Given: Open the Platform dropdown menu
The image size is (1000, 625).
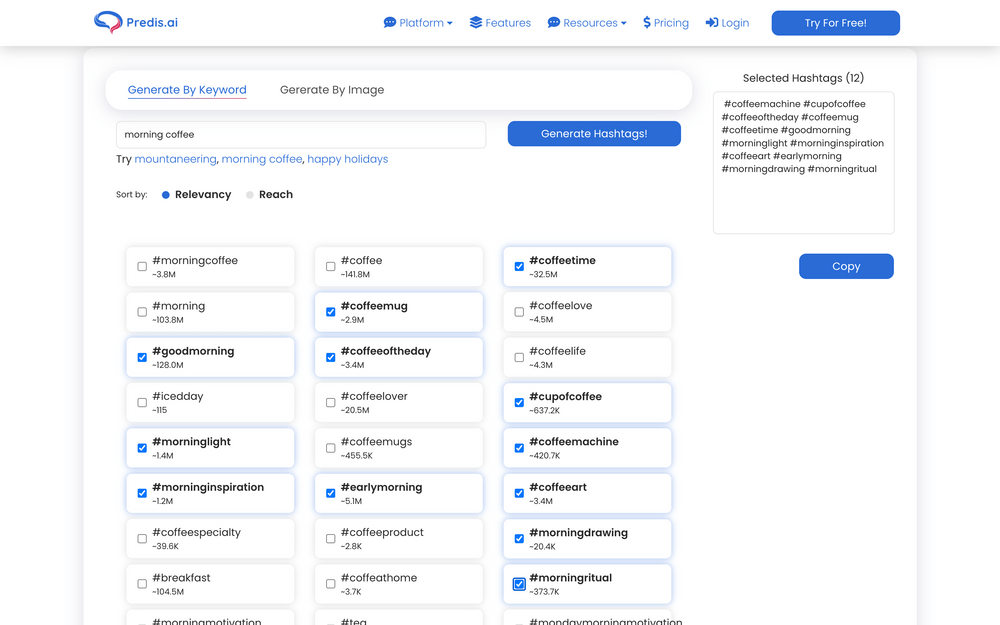Looking at the screenshot, I should (x=418, y=22).
